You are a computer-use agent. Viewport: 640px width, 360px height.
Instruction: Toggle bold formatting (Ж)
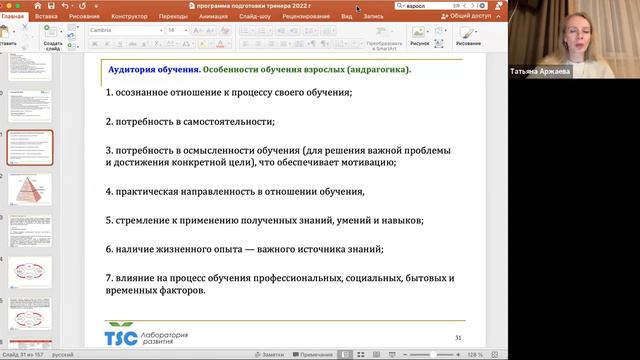[95, 44]
